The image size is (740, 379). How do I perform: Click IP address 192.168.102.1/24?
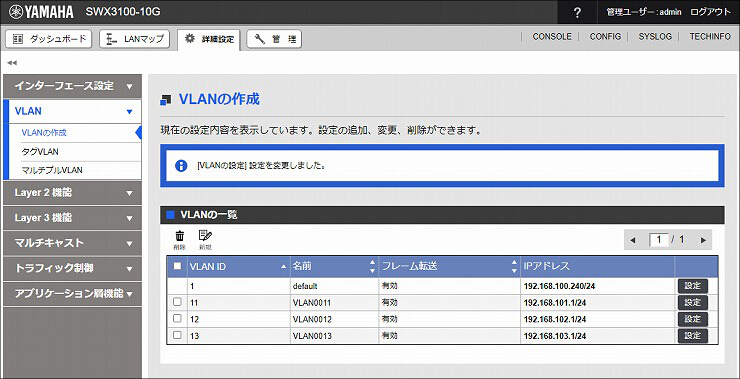click(x=555, y=320)
